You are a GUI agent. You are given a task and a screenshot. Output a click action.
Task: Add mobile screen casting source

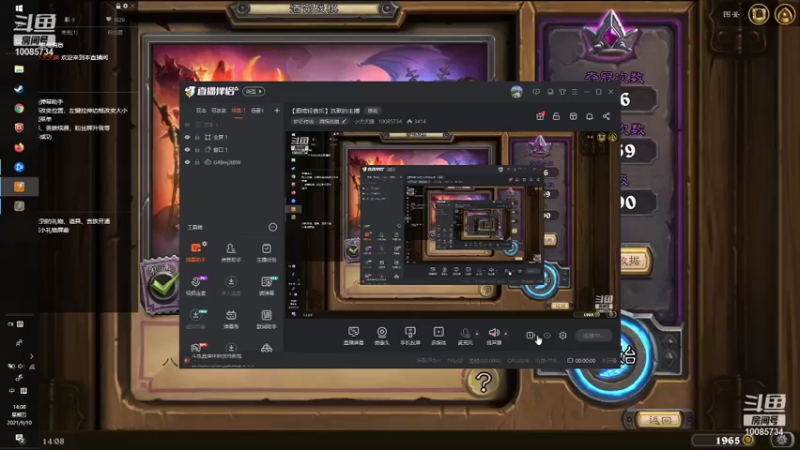pos(410,336)
